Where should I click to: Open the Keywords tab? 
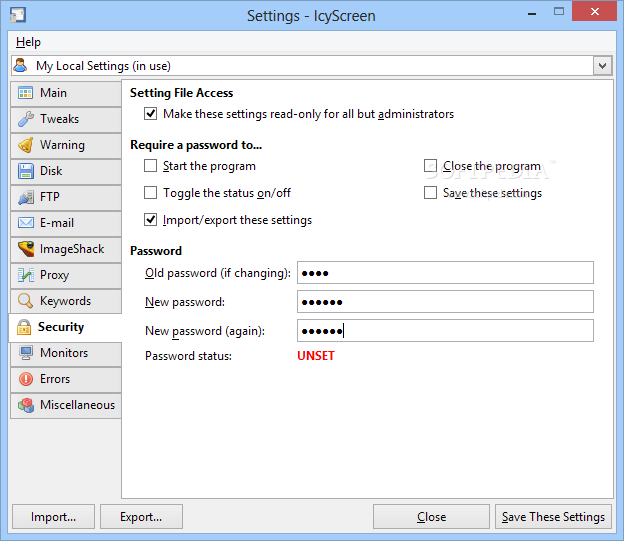pyautogui.click(x=66, y=301)
